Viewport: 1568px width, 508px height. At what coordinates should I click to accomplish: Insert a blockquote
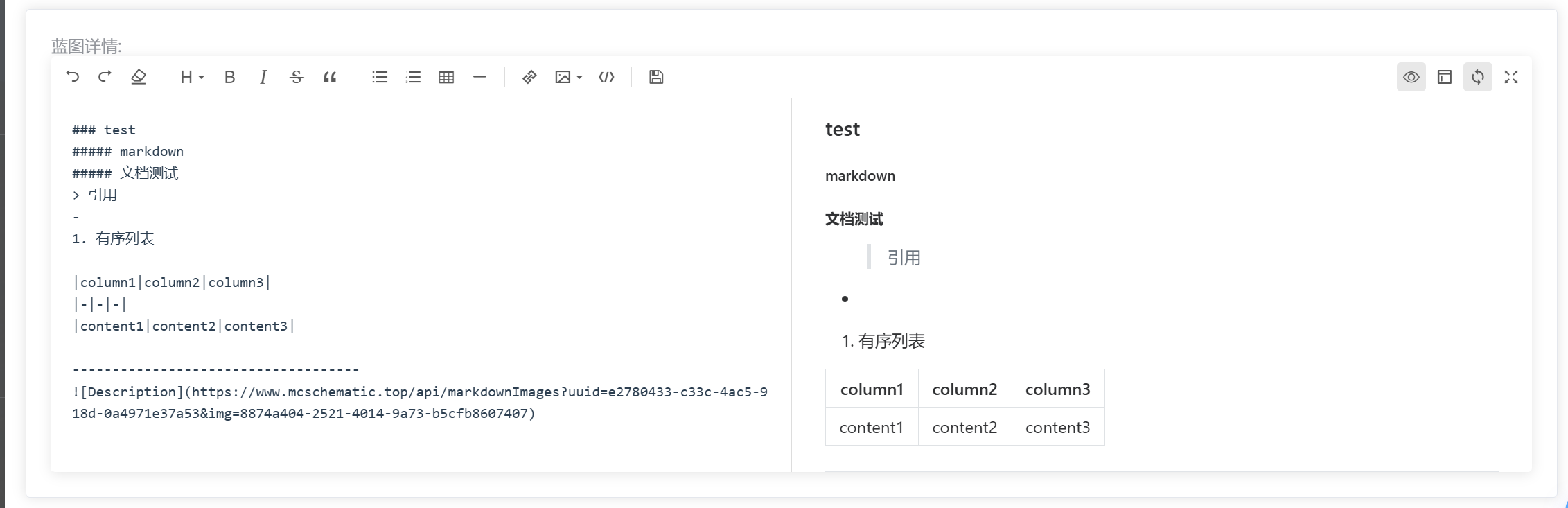(x=330, y=77)
